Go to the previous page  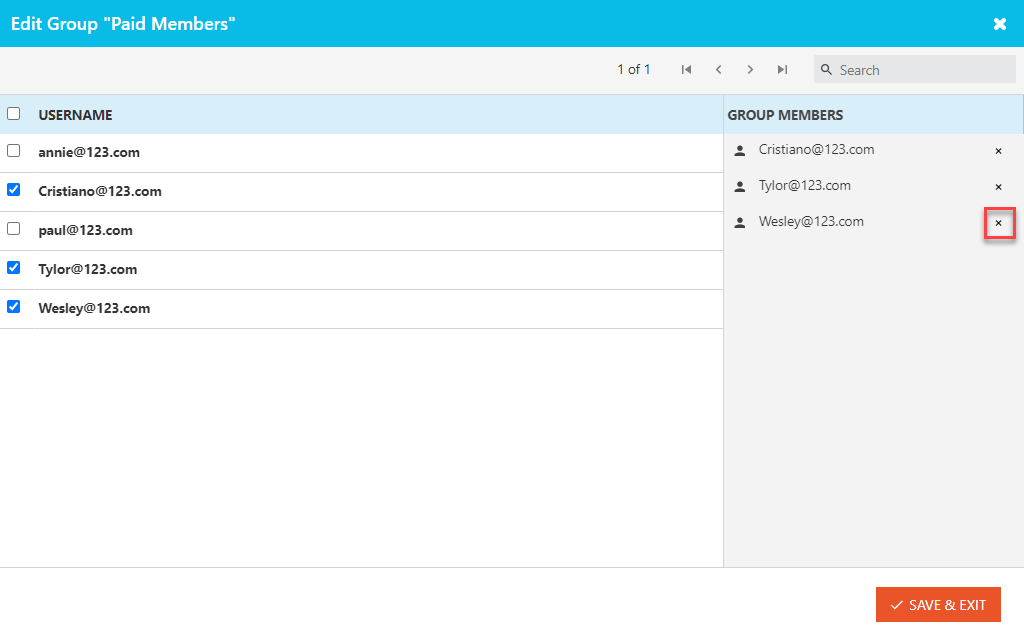tap(718, 70)
